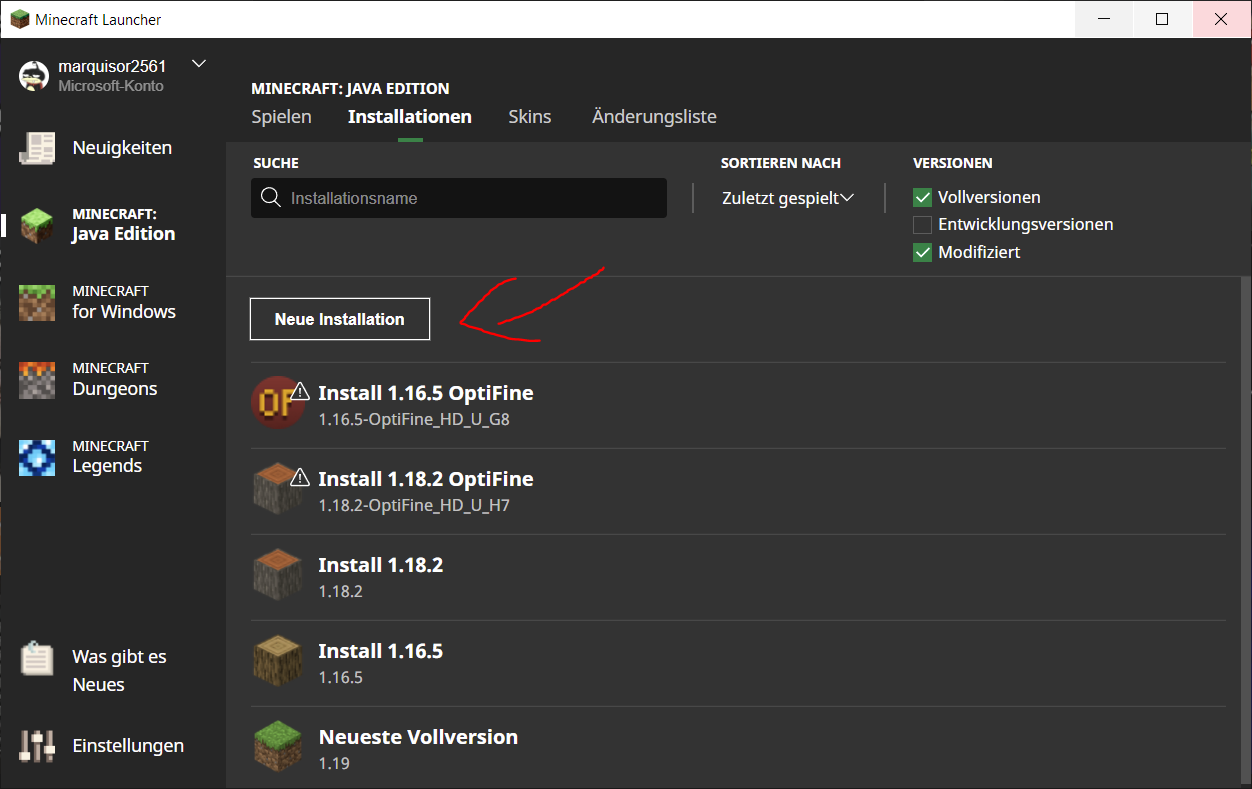The image size is (1252, 789).
Task: Click the warning triangle on Install 1.16.5 OptiFine
Action: point(299,391)
